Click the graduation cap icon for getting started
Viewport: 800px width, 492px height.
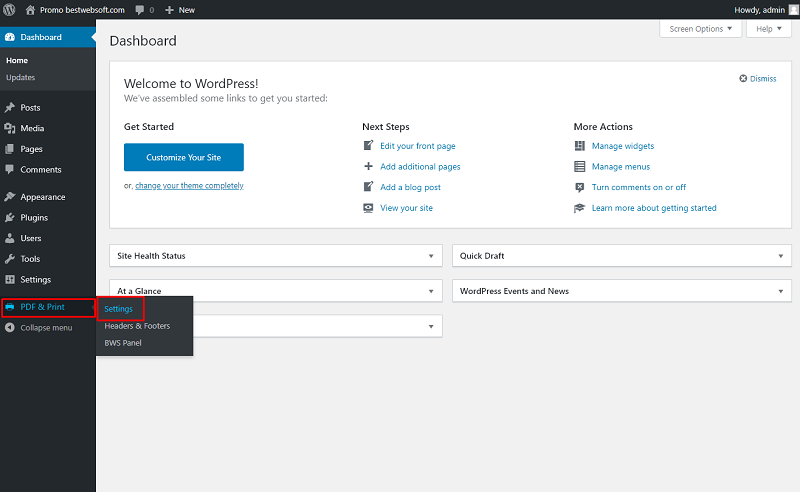coord(580,208)
